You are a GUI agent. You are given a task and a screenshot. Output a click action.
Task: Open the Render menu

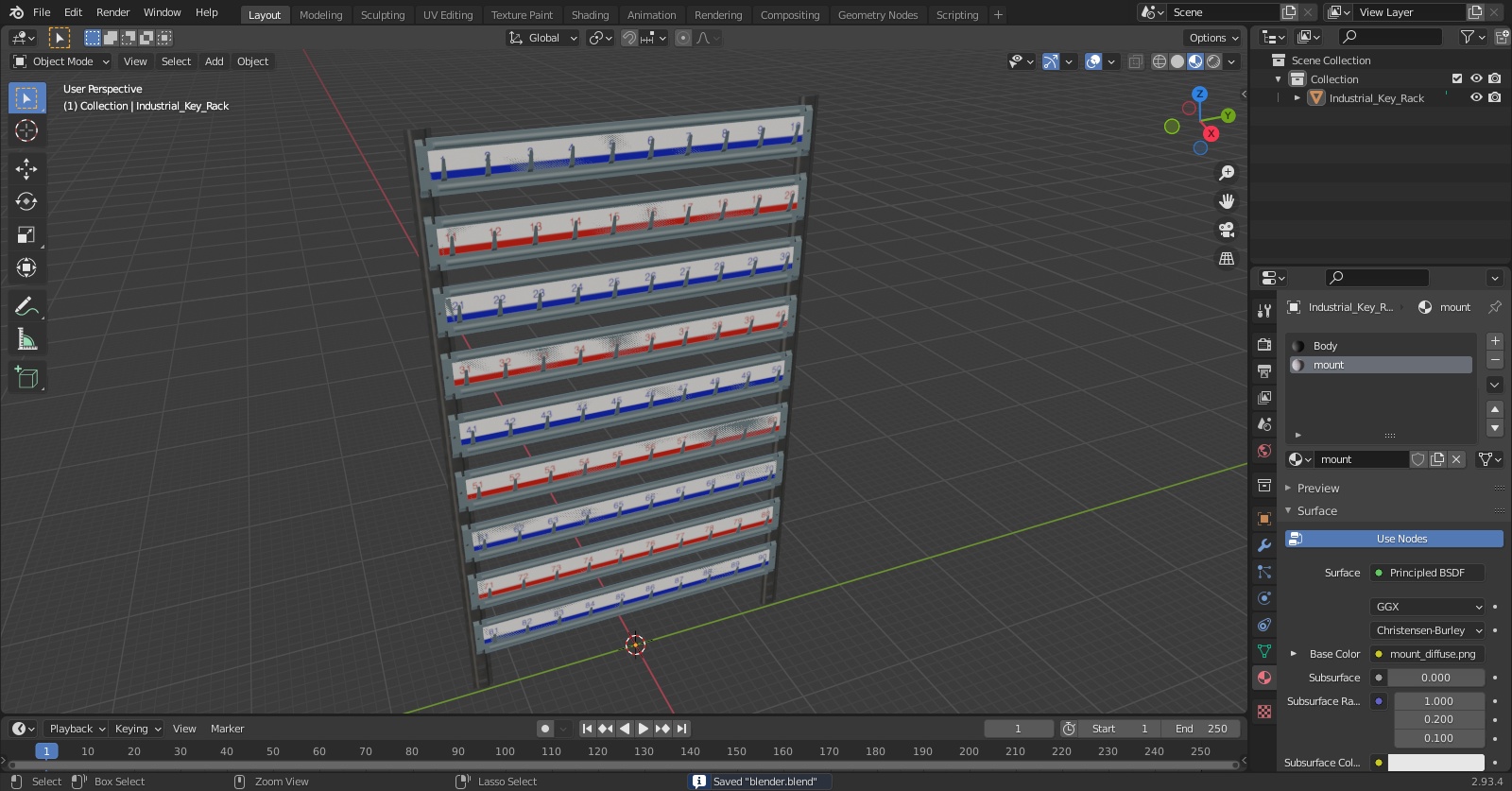pos(112,12)
